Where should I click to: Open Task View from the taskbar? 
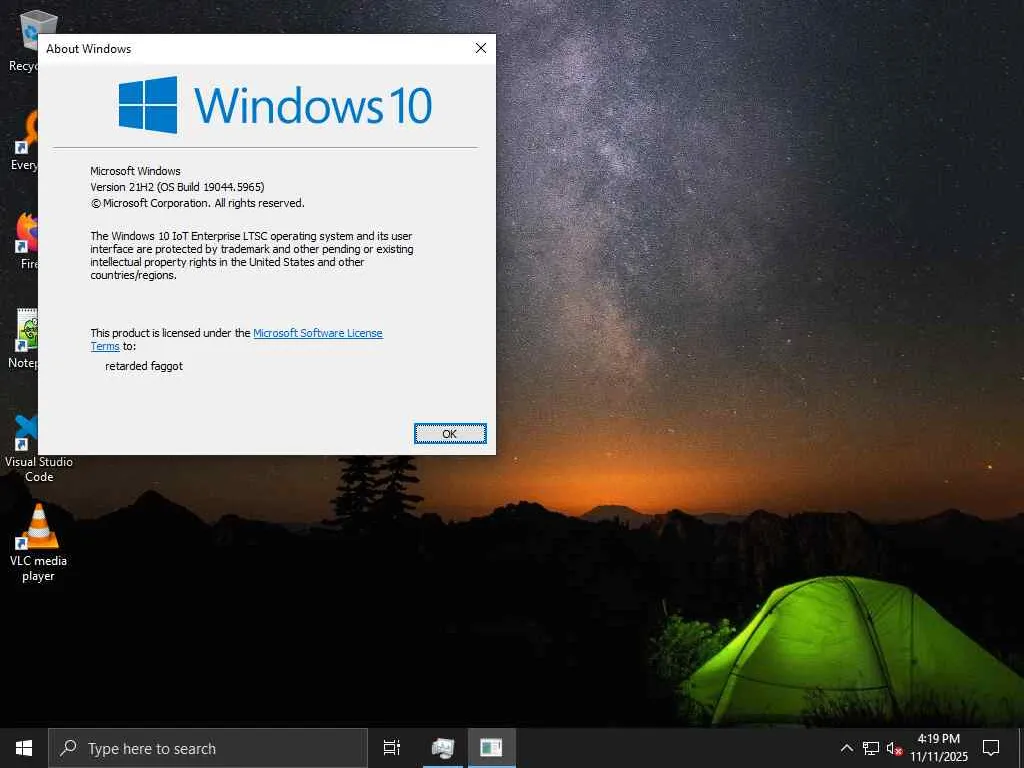tap(392, 748)
